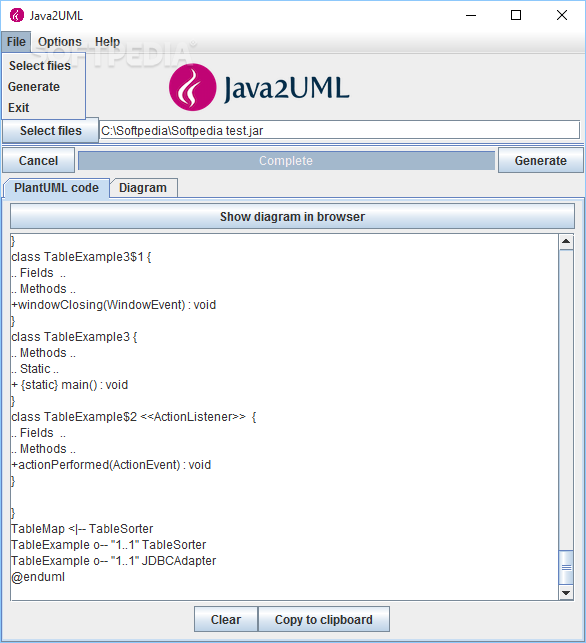The image size is (586, 643).
Task: Click the line 'class TableExample3 {'
Action: point(74,337)
